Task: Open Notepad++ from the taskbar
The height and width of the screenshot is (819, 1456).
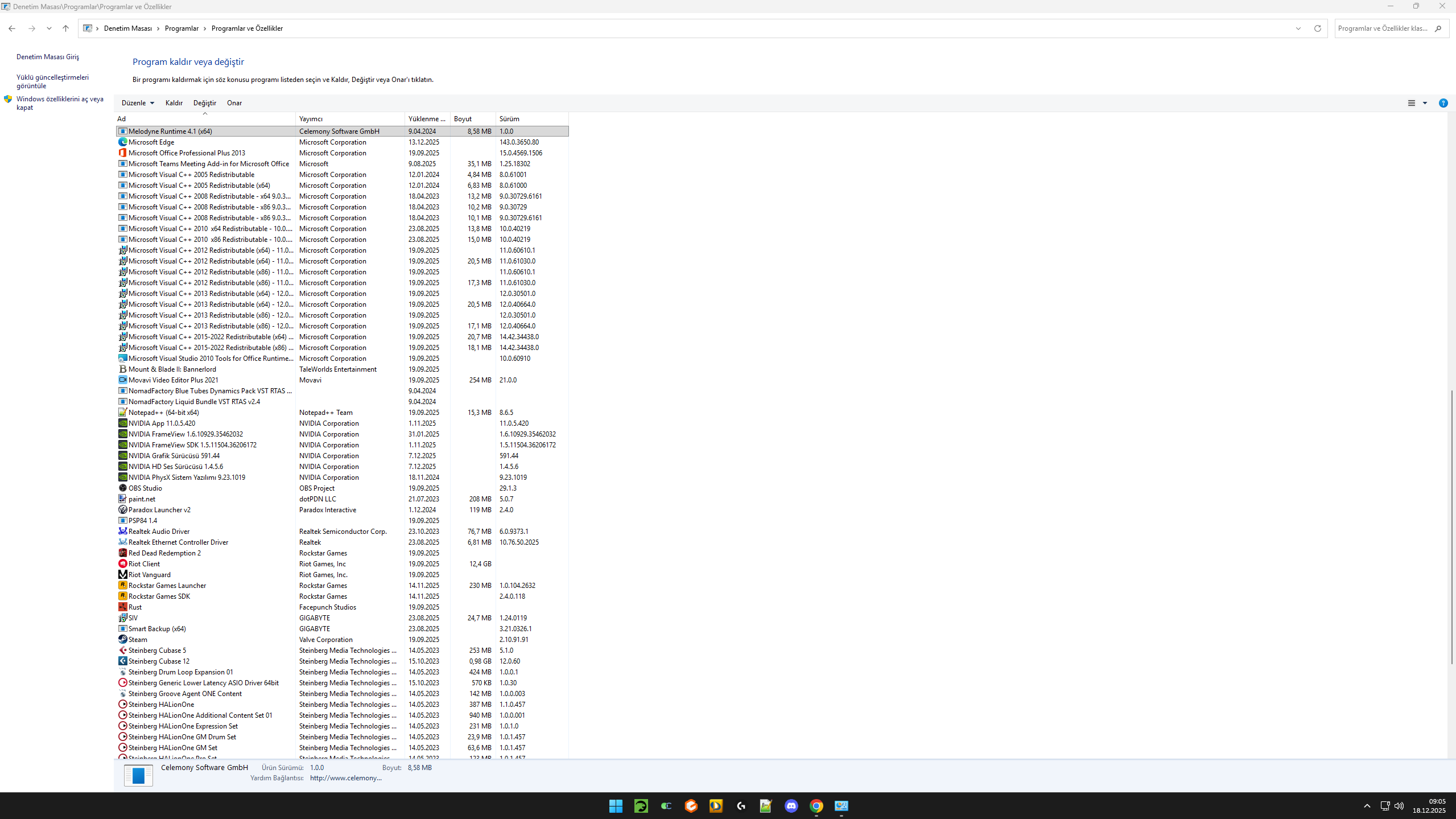Action: (766, 806)
